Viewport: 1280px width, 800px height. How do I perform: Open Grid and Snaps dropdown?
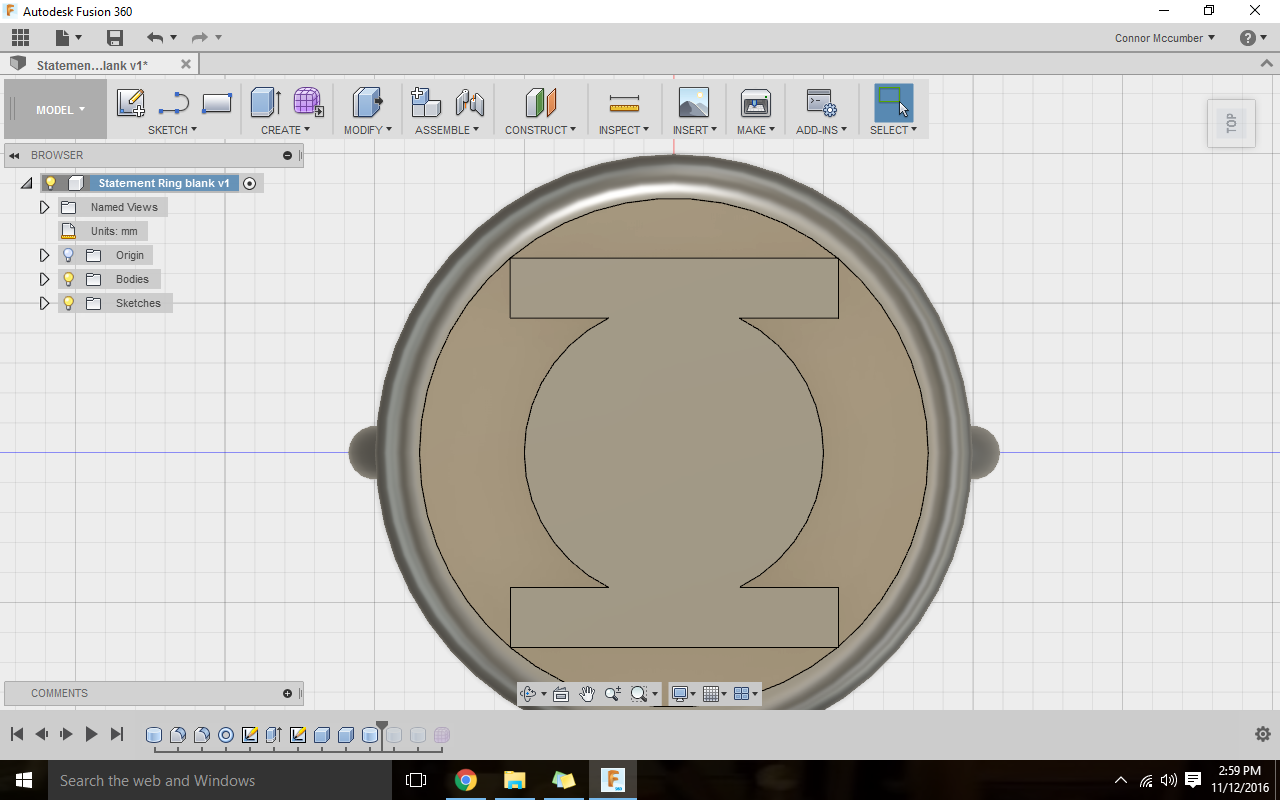[x=714, y=694]
